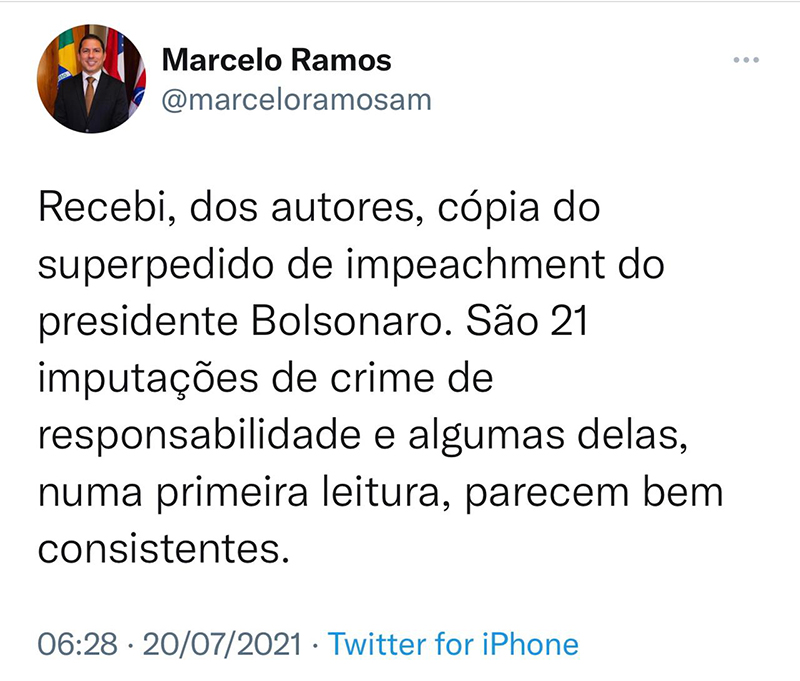
Task: Click the 06:28 timestamp
Action: 78,644
